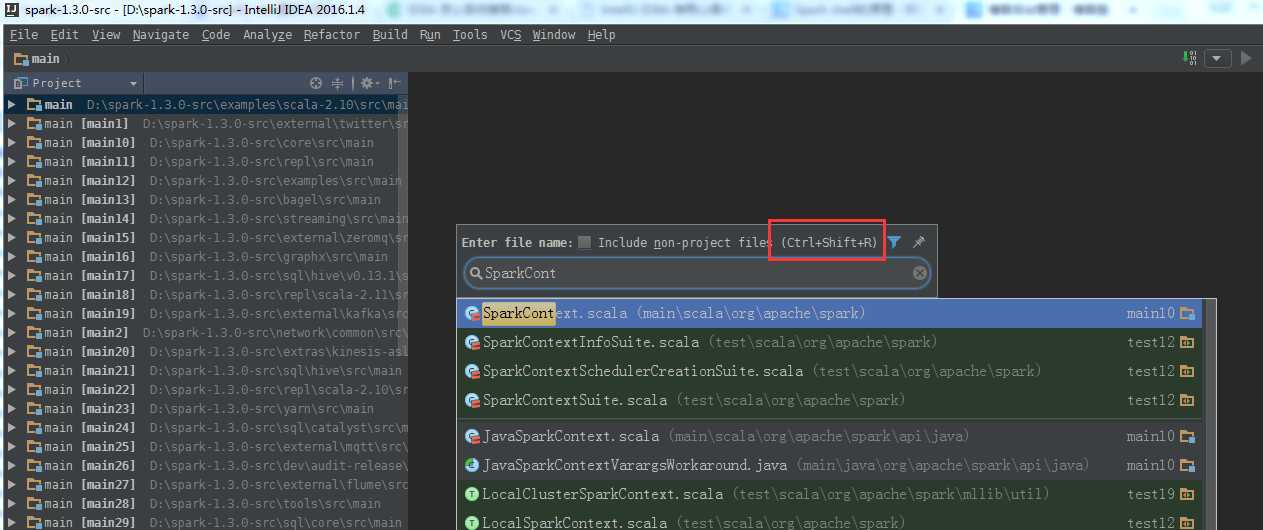Open the Analyze menu
The image size is (1263, 530).
coord(267,34)
